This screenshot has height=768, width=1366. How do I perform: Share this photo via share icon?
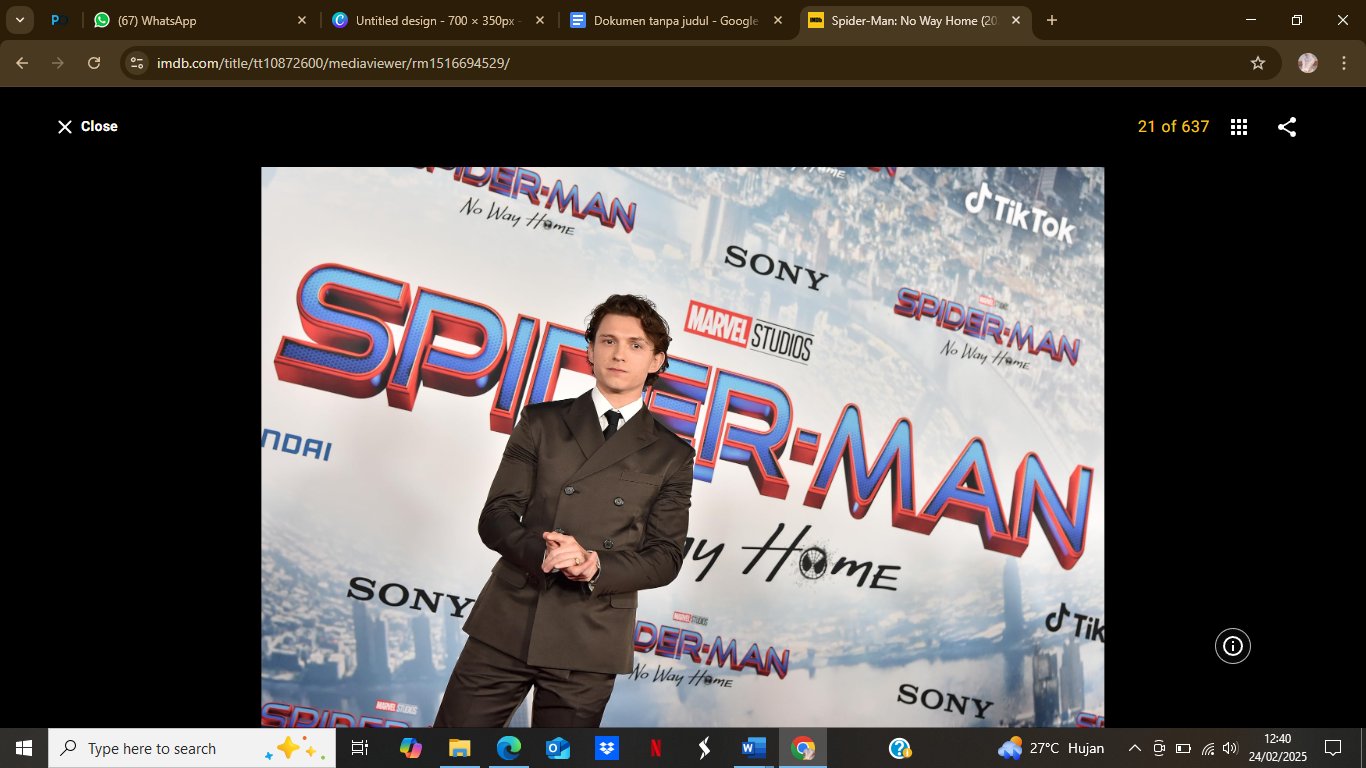1287,127
